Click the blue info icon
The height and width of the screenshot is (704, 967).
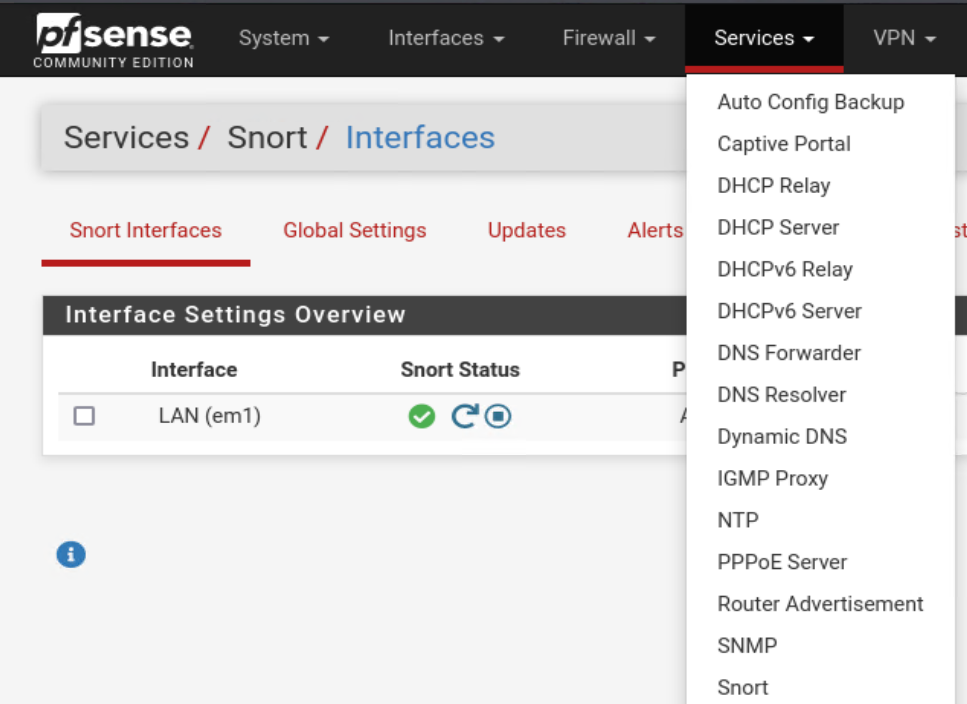coord(71,554)
